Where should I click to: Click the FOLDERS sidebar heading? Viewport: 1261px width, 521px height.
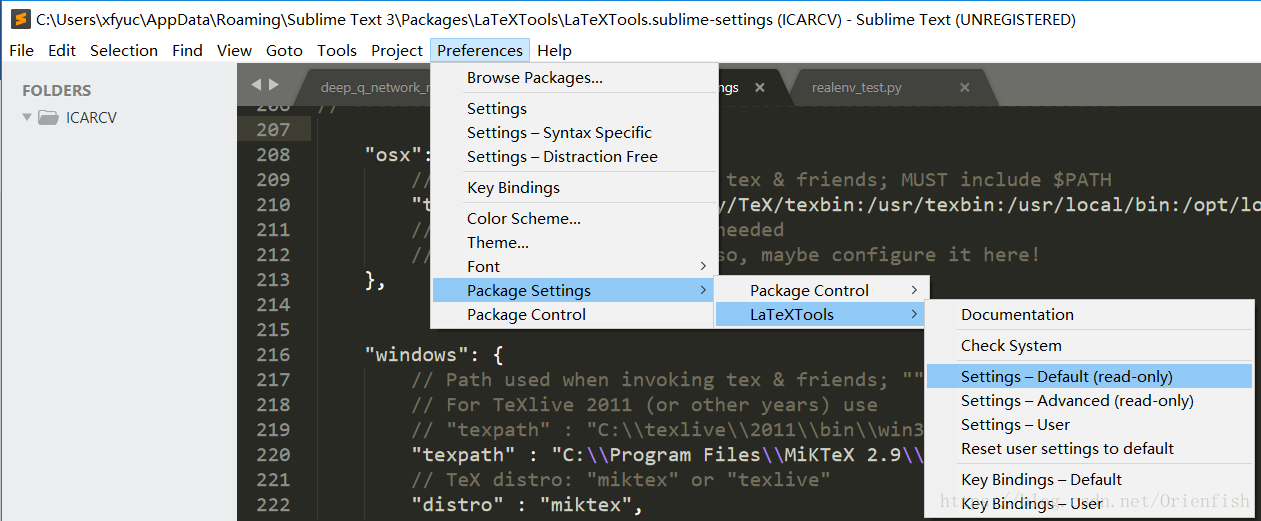(57, 90)
